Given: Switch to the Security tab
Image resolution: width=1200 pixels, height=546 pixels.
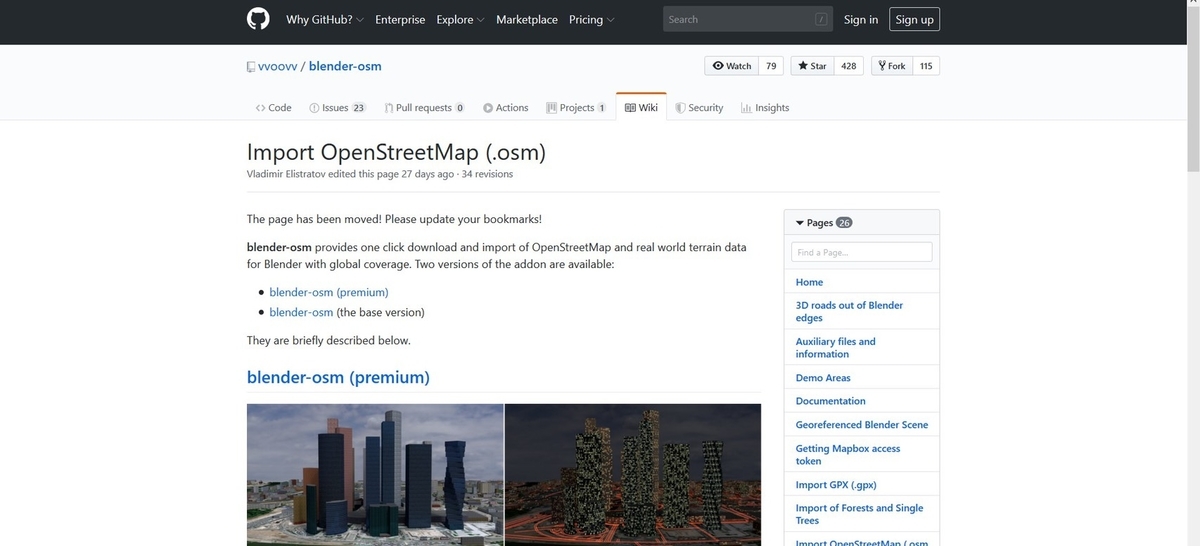Looking at the screenshot, I should [x=699, y=107].
